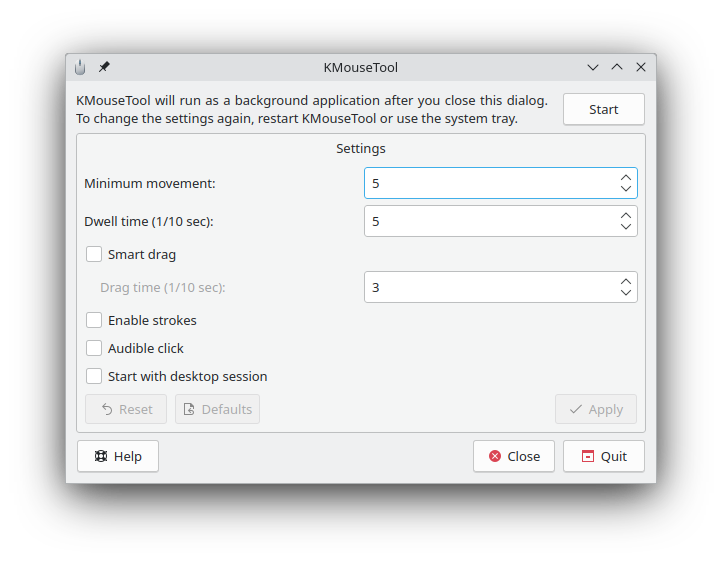Minimize the KMouseTool window
This screenshot has height=562, width=723.
click(x=593, y=68)
